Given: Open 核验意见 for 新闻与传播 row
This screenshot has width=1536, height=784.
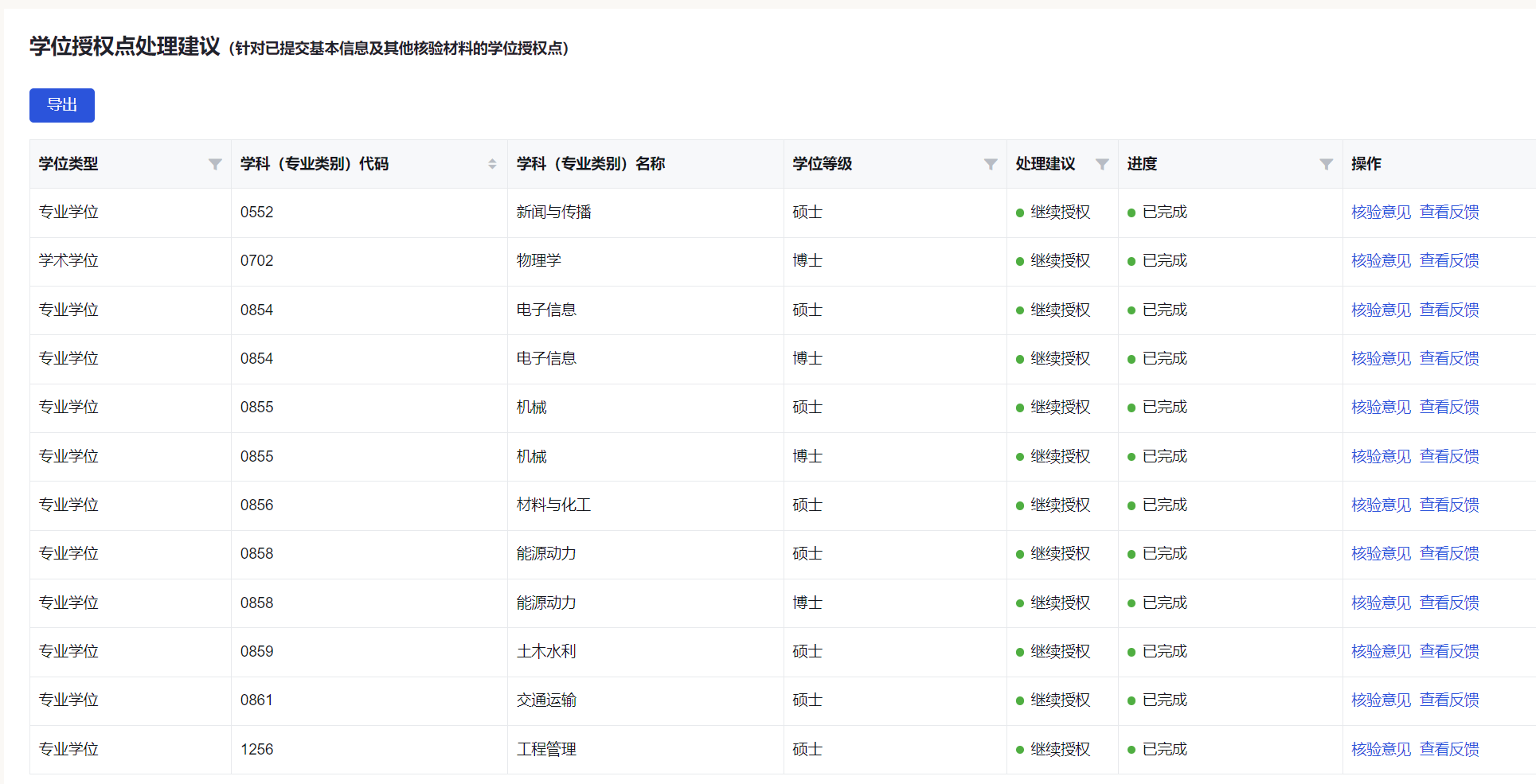Looking at the screenshot, I should pos(1381,213).
